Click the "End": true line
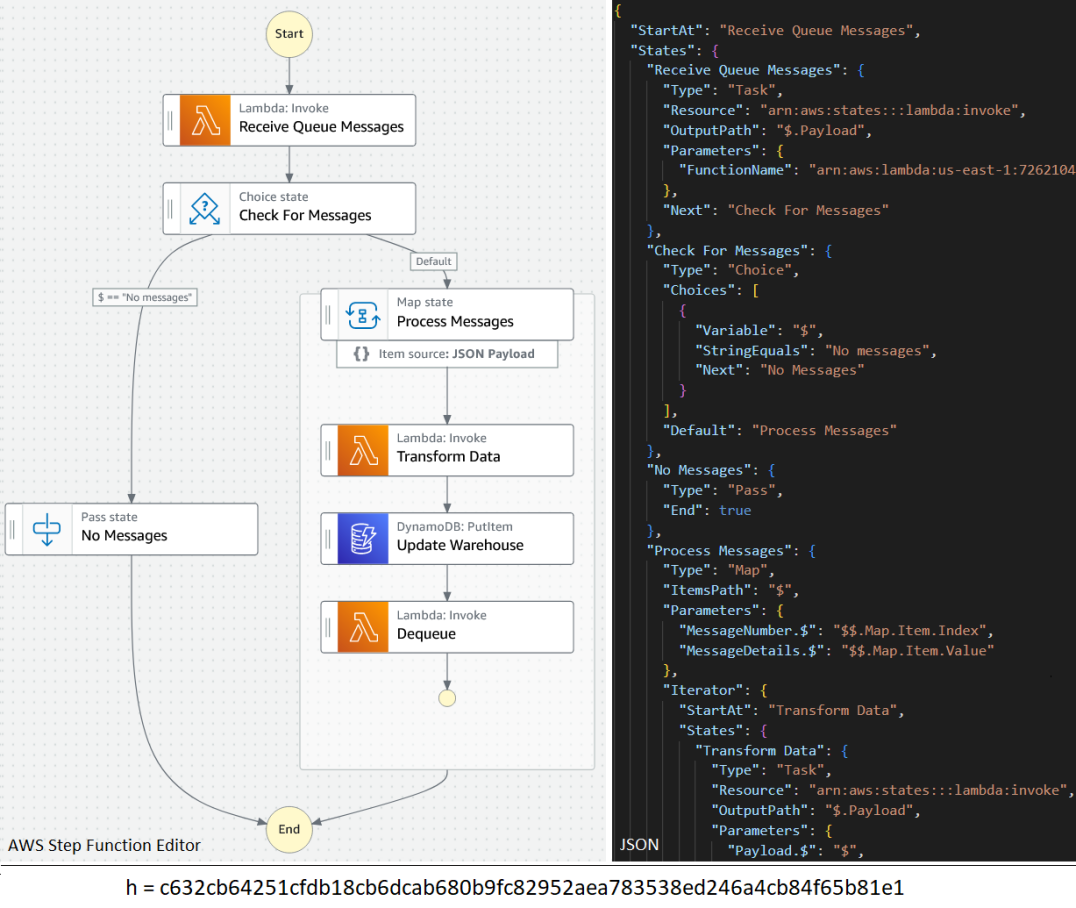 (x=707, y=511)
